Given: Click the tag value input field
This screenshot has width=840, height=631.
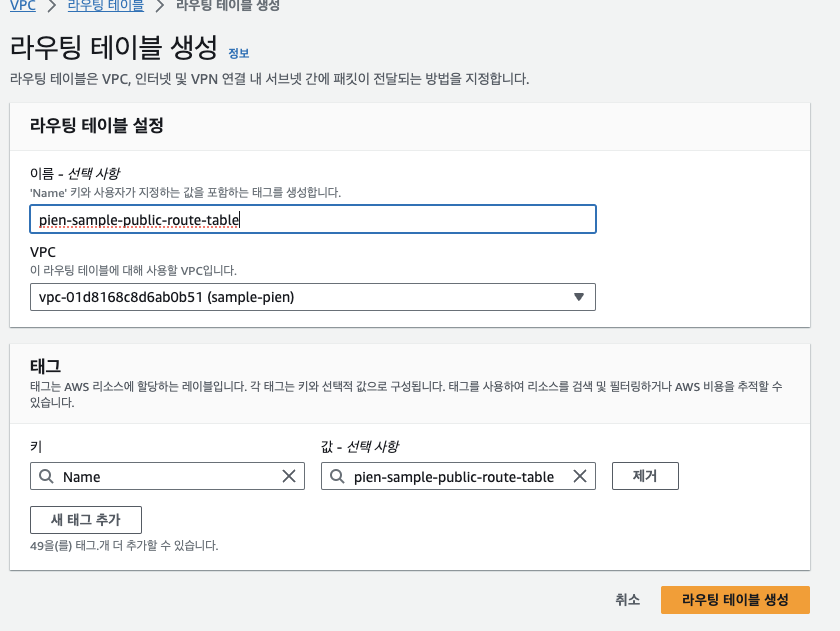Looking at the screenshot, I should coord(458,476).
